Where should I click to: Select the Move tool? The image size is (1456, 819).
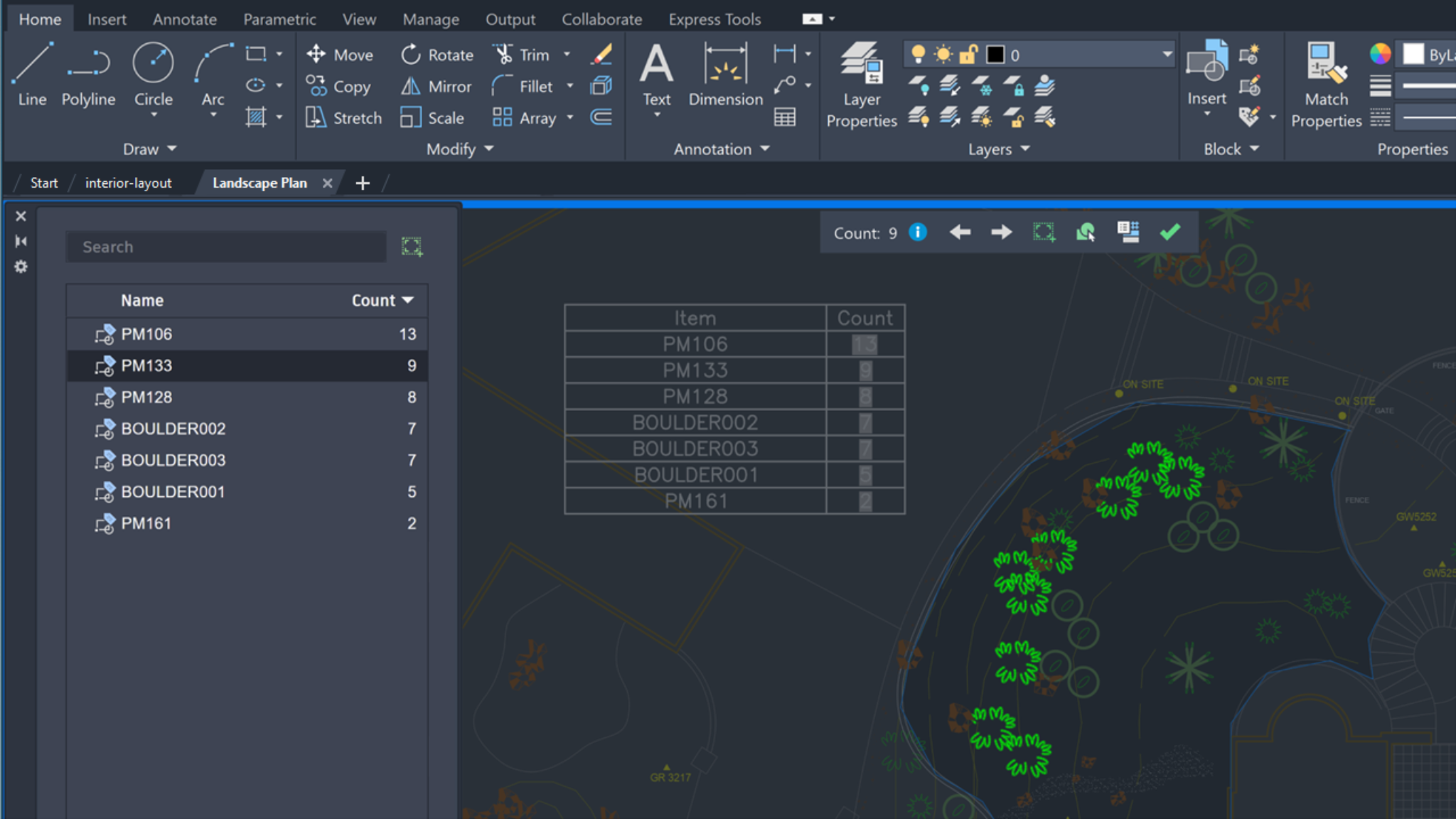click(x=341, y=54)
